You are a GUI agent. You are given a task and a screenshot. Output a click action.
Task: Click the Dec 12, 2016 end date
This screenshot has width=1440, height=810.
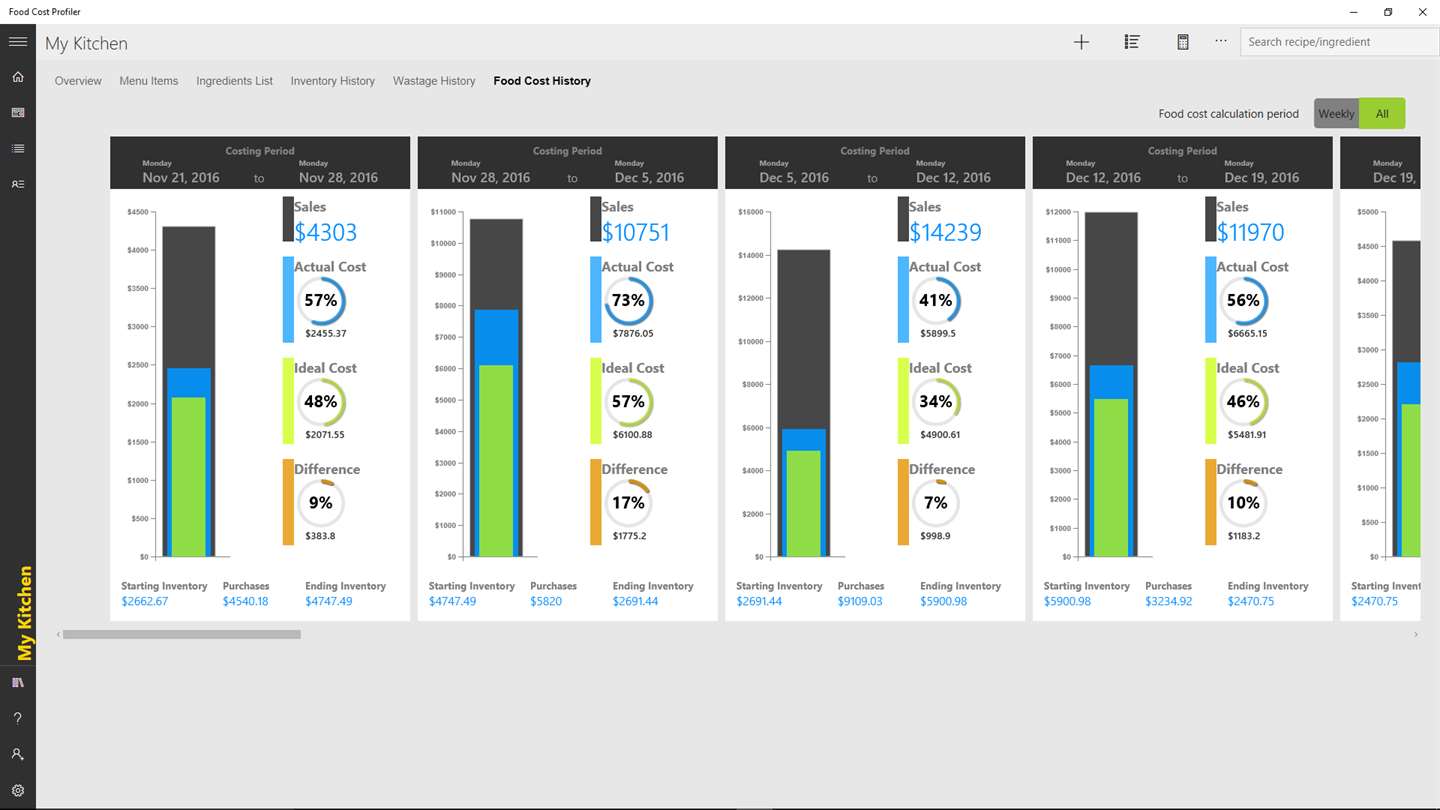pyautogui.click(x=953, y=178)
